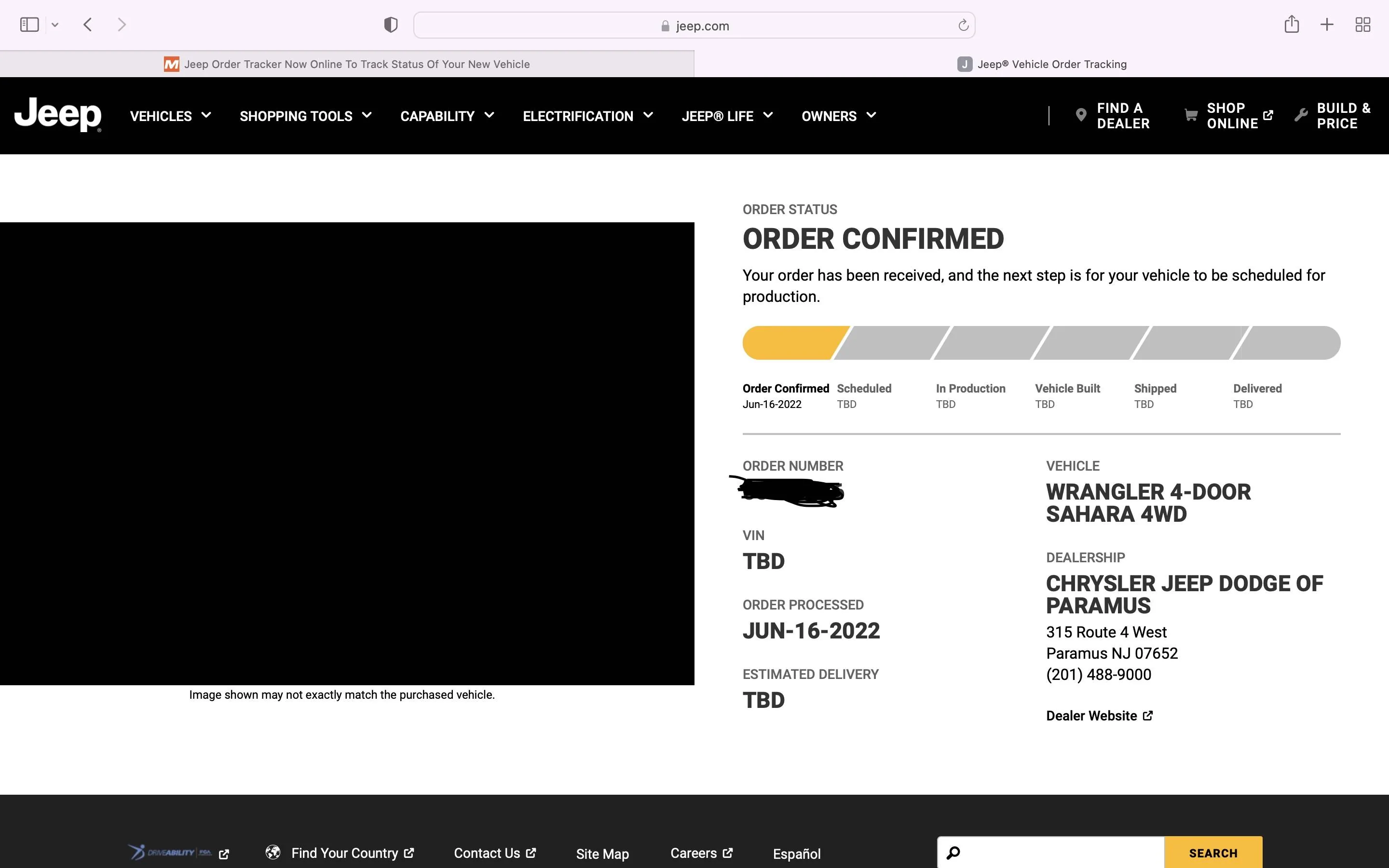1389x868 pixels.
Task: Open the Share menu icon
Action: [x=1292, y=24]
